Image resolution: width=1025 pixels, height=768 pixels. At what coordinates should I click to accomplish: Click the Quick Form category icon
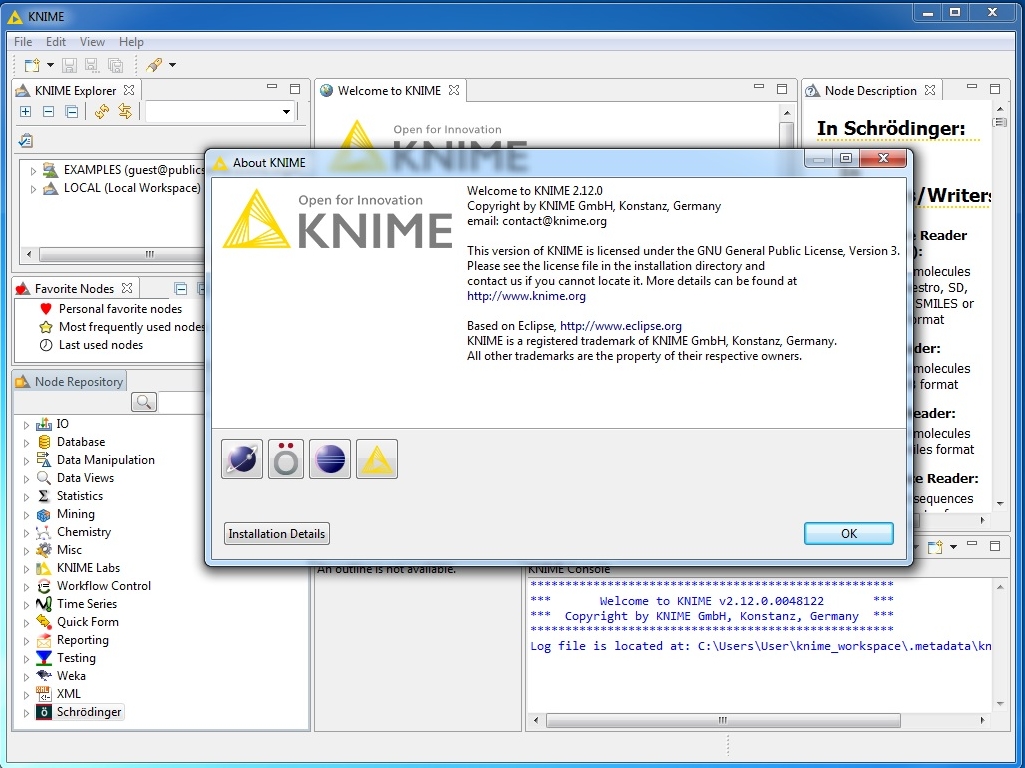44,622
